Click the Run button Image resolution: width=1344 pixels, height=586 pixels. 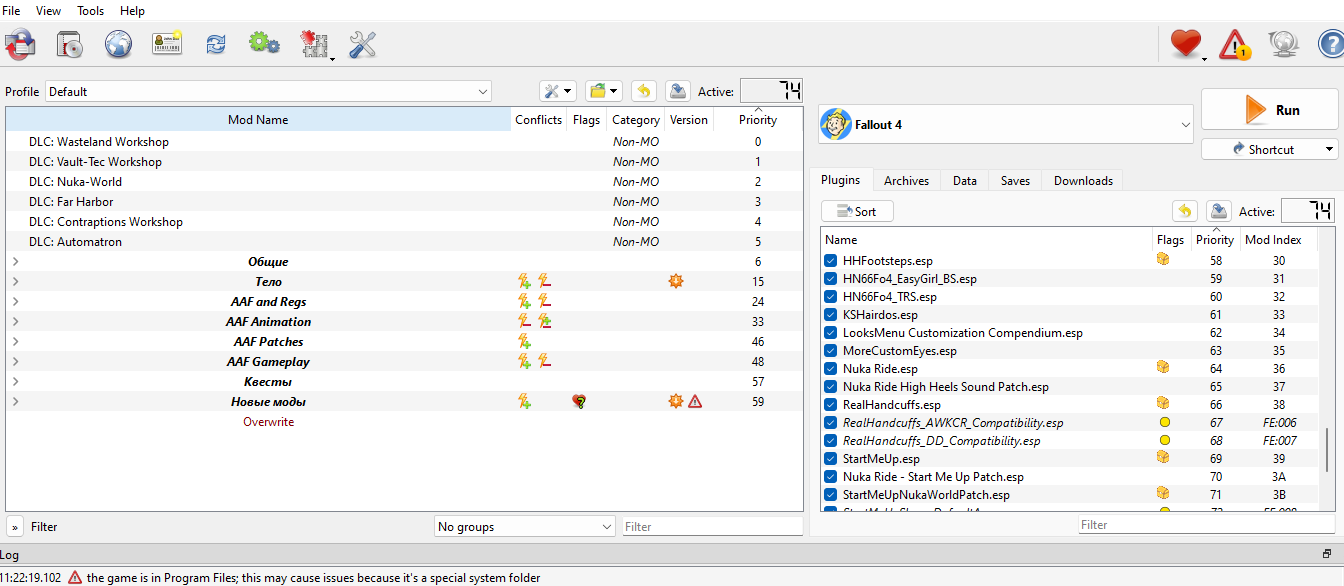1269,109
